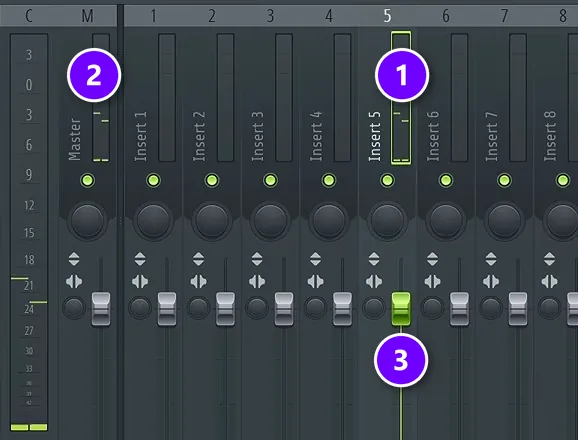Click the M column header
The image size is (578, 440).
[87, 16]
